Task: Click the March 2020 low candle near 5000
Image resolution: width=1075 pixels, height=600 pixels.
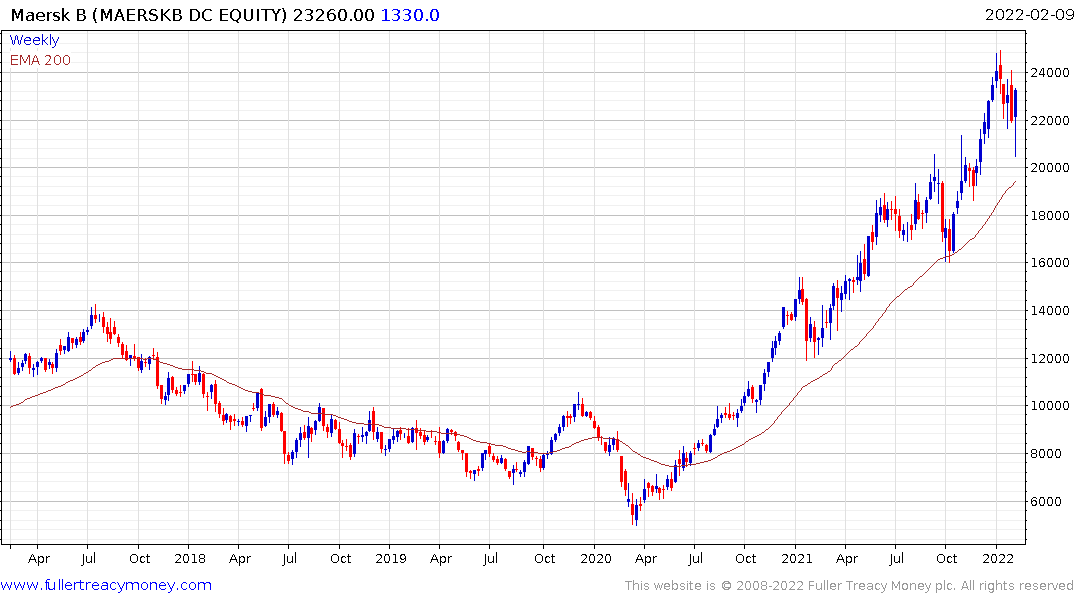Action: [x=636, y=513]
